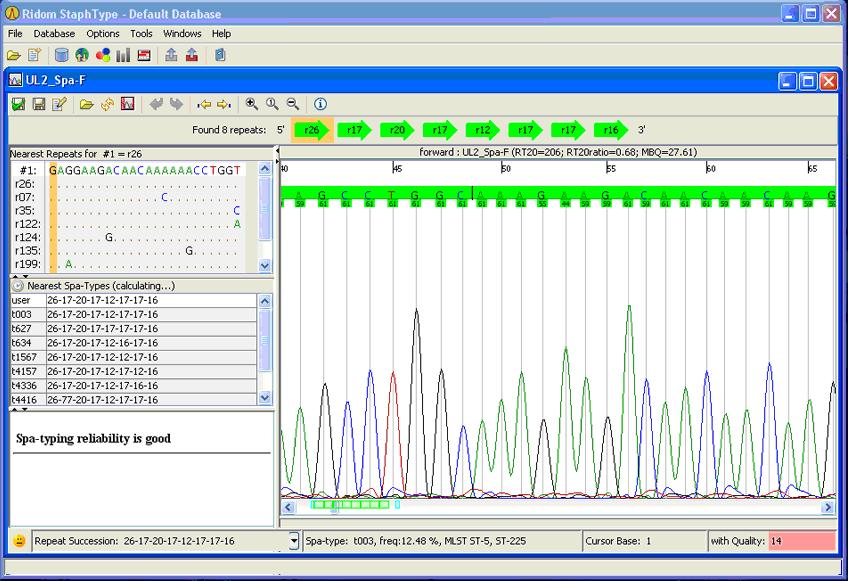Click down arrow of Nearest Spa-Types scrollbar
Screen dimensions: 848x581
(x=264, y=398)
